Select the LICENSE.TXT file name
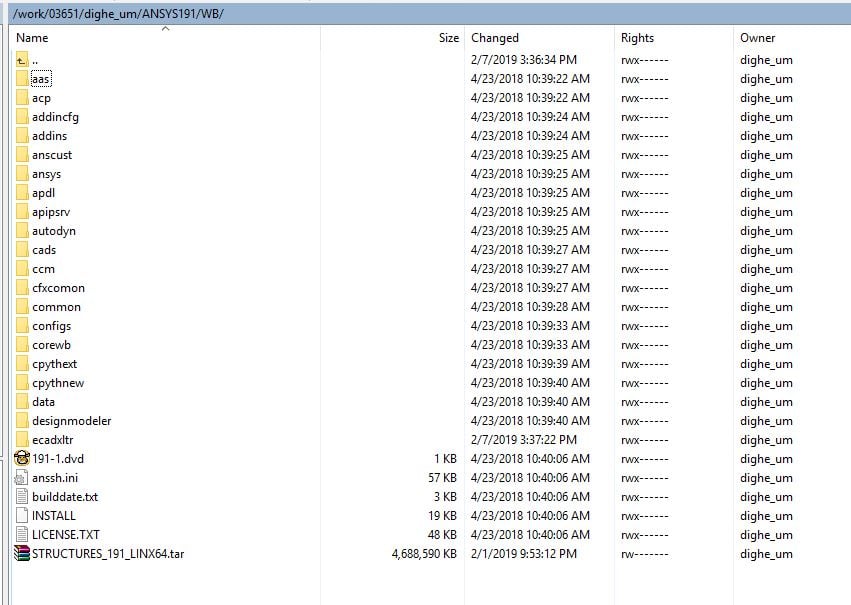 66,534
